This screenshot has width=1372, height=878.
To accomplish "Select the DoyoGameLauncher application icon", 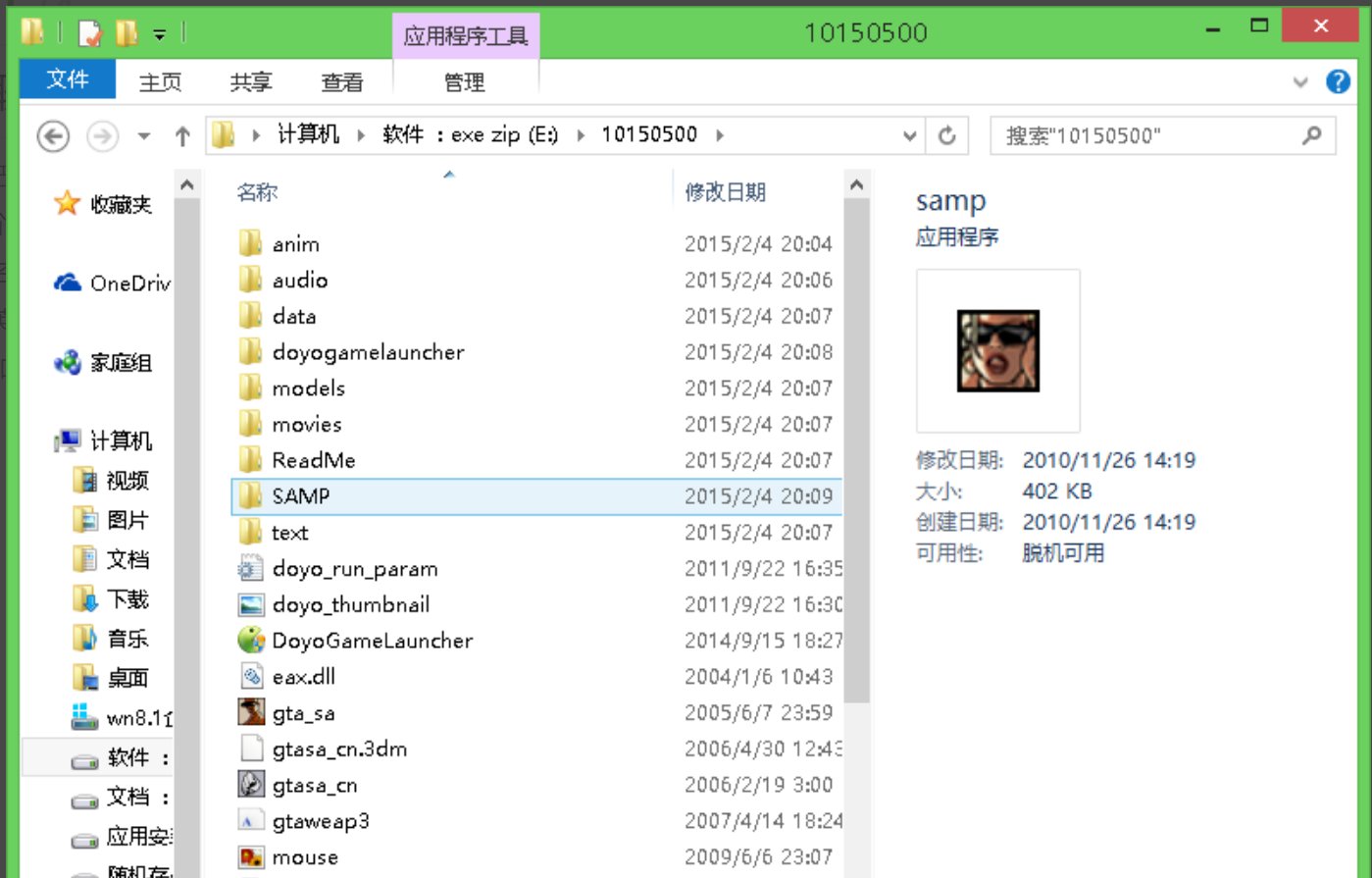I will 251,641.
